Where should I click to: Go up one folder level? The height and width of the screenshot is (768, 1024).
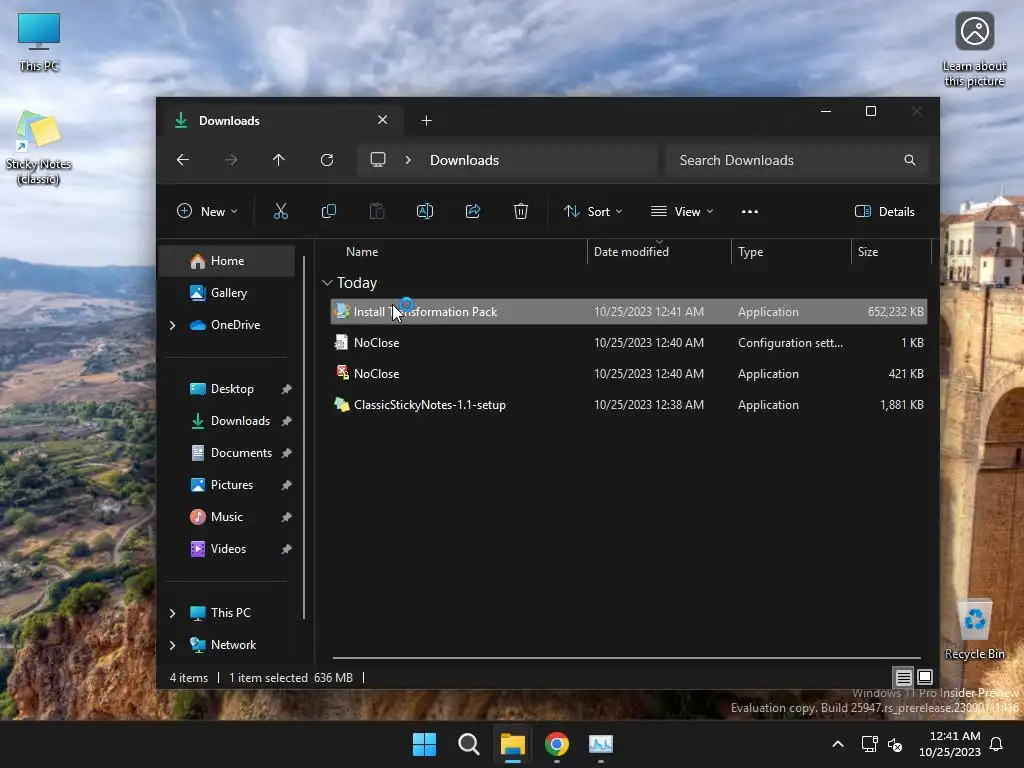(x=279, y=160)
